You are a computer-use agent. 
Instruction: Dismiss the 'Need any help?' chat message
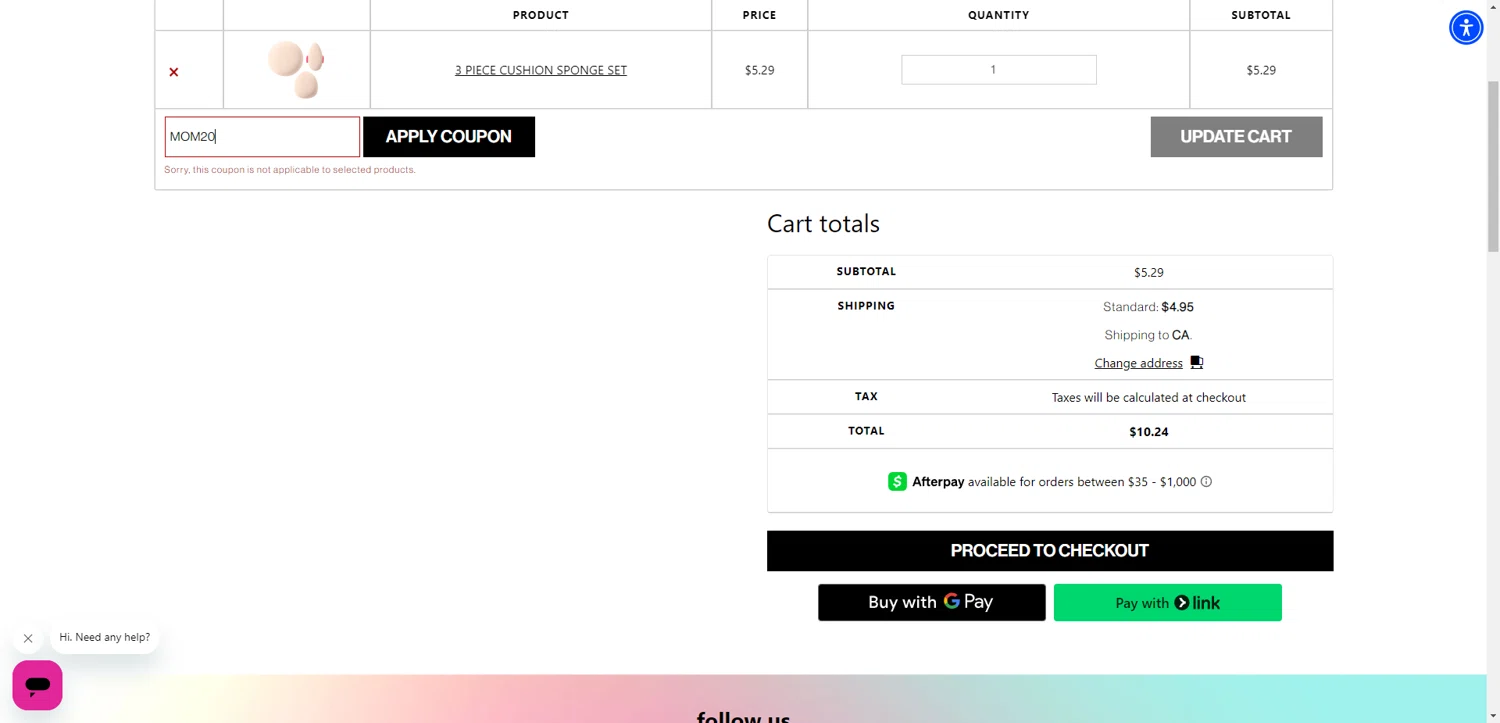[28, 638]
